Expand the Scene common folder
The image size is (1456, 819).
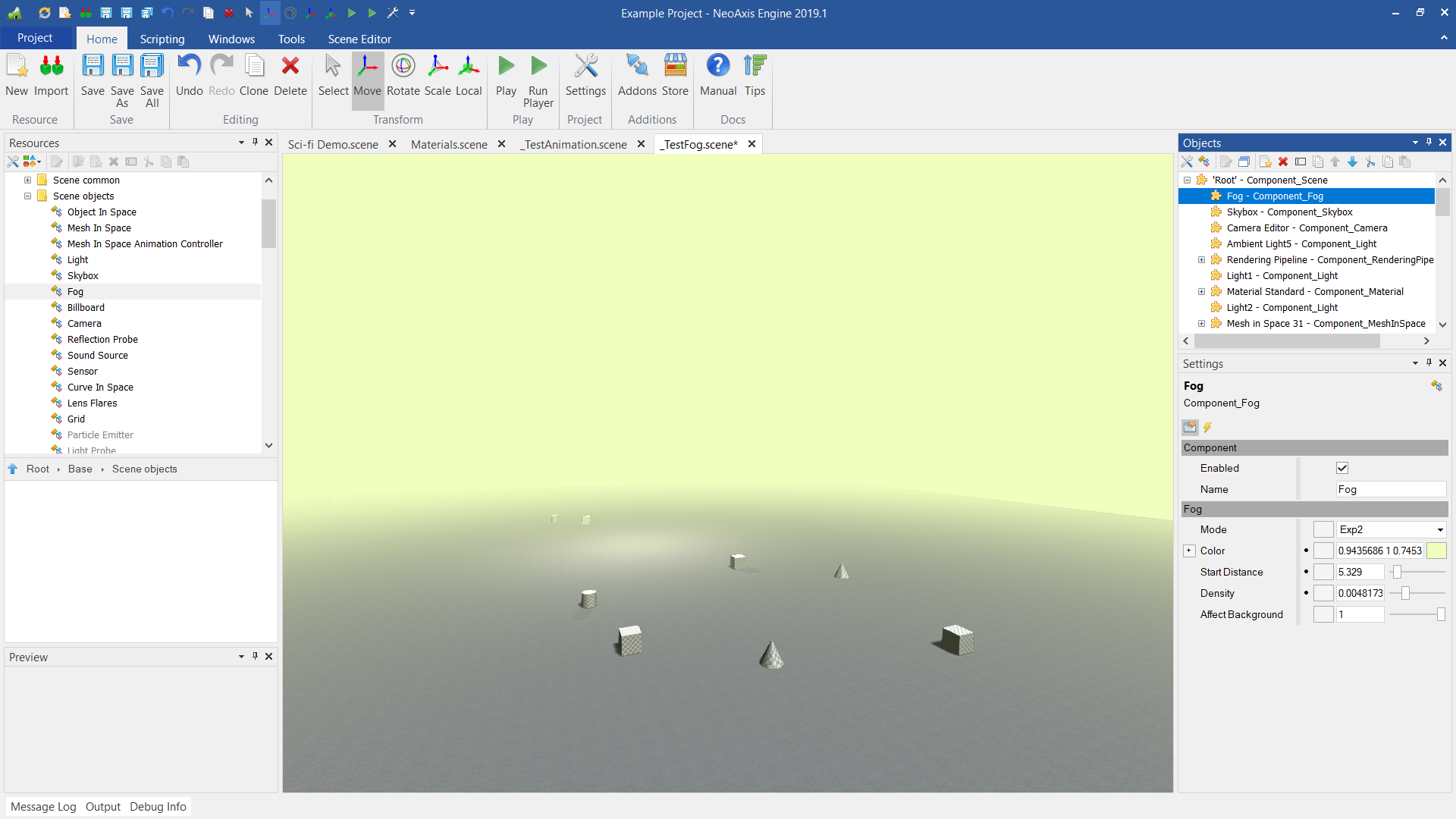[27, 180]
